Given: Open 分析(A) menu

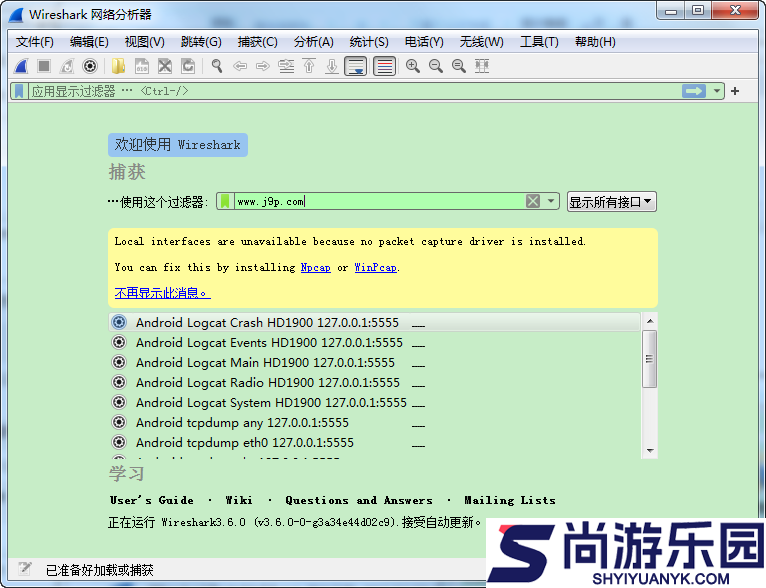Looking at the screenshot, I should click(314, 42).
